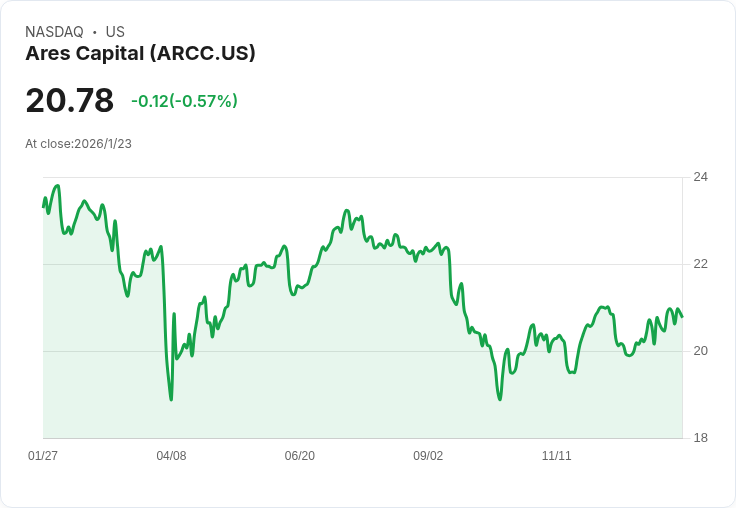
Task: Click the 24 y-axis label
Action: click(700, 177)
